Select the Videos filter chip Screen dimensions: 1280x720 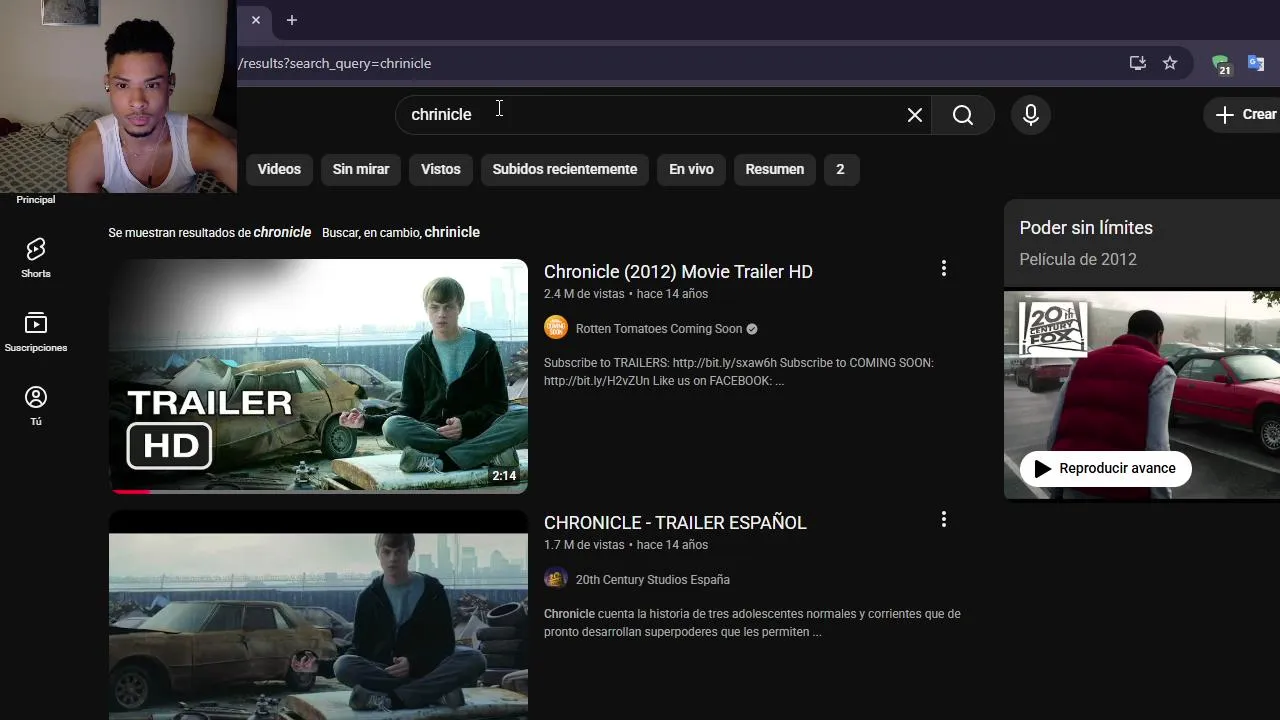pyautogui.click(x=279, y=169)
